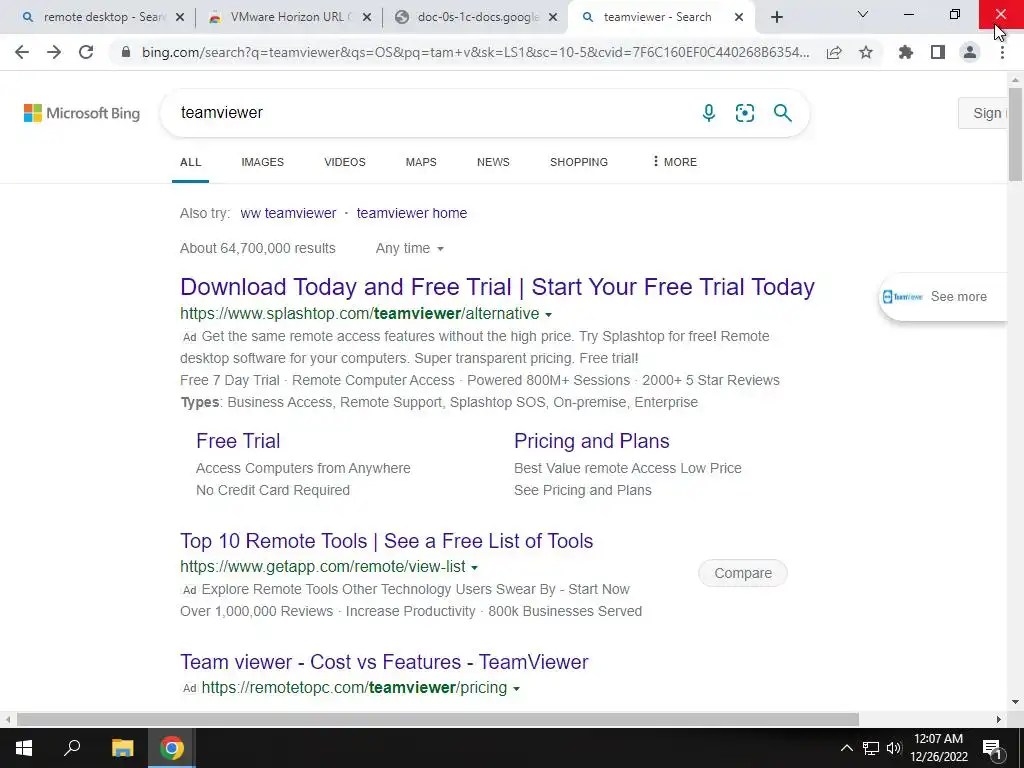Viewport: 1024px width, 768px height.
Task: Open a new tab with the plus button
Action: 776,17
